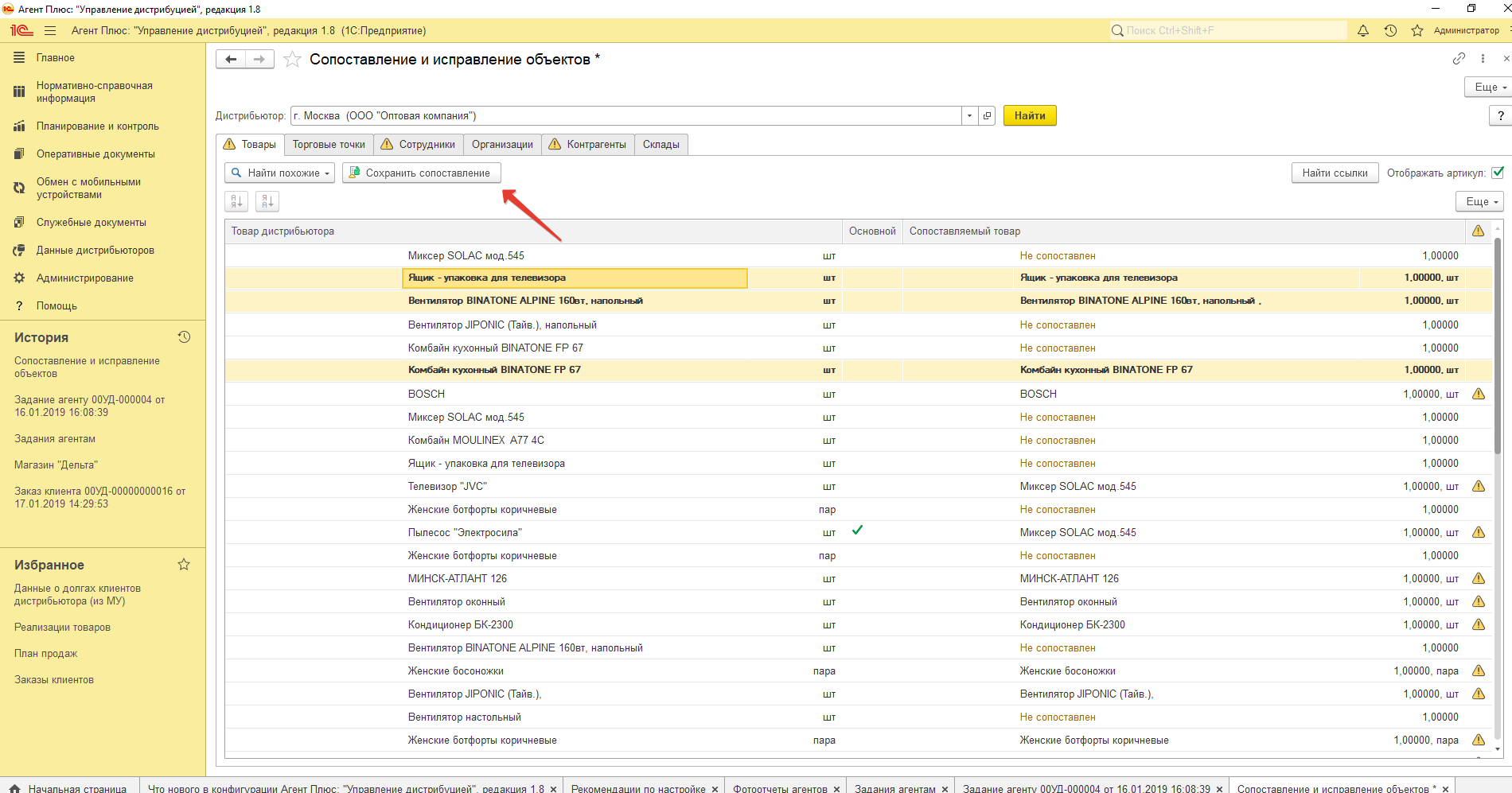Open the form's three-dot options menu
1512x793 pixels.
pos(1483,58)
